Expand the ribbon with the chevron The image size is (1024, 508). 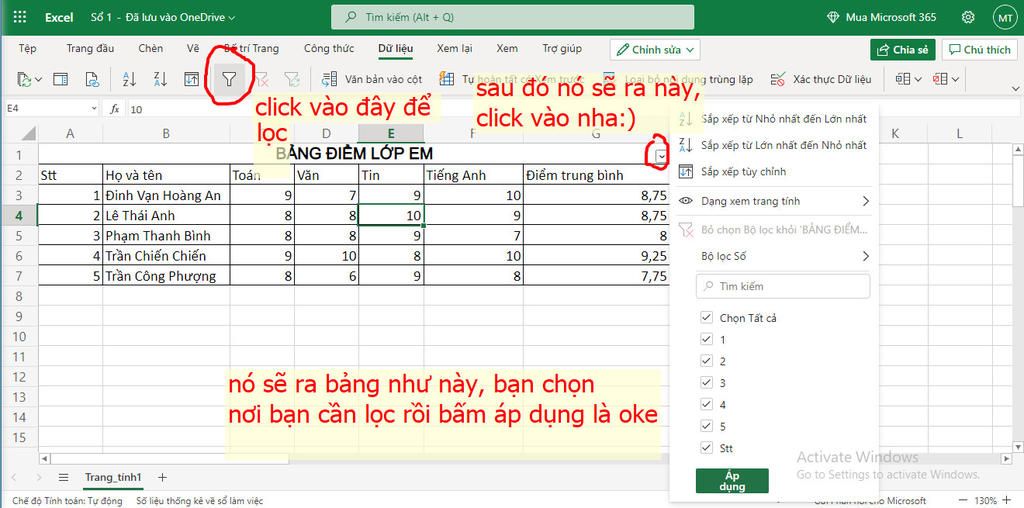1016,87
